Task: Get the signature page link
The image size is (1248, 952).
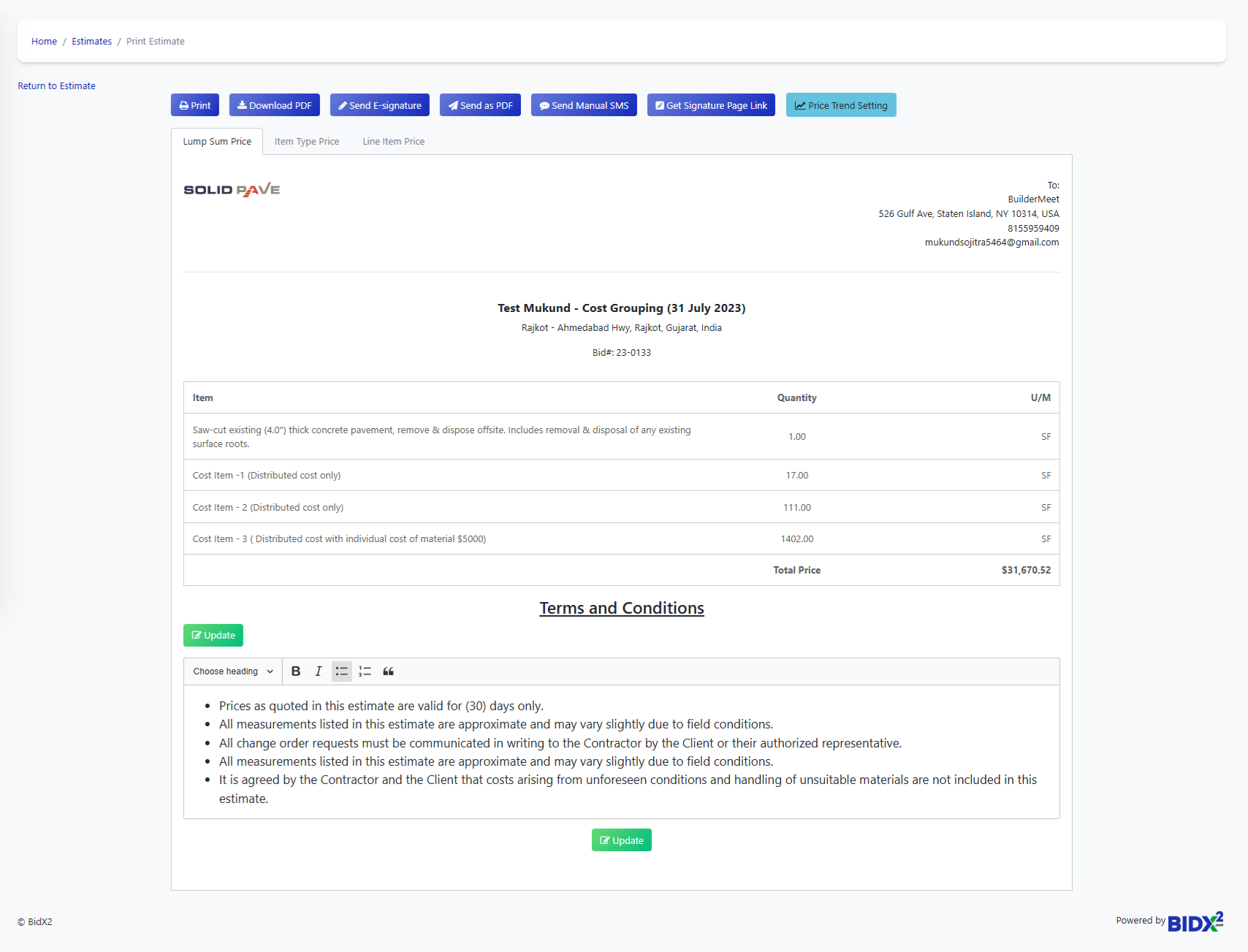Action: pos(711,105)
